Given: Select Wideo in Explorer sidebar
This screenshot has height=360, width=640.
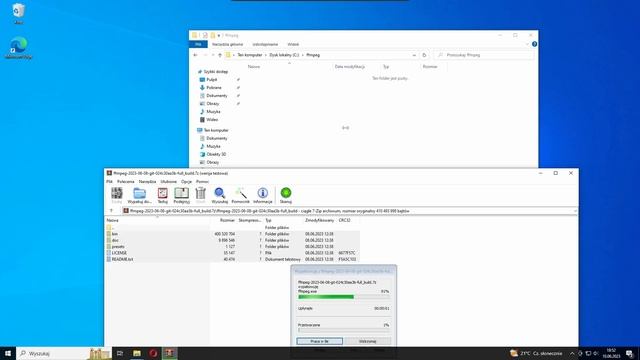Looking at the screenshot, I should [x=212, y=120].
